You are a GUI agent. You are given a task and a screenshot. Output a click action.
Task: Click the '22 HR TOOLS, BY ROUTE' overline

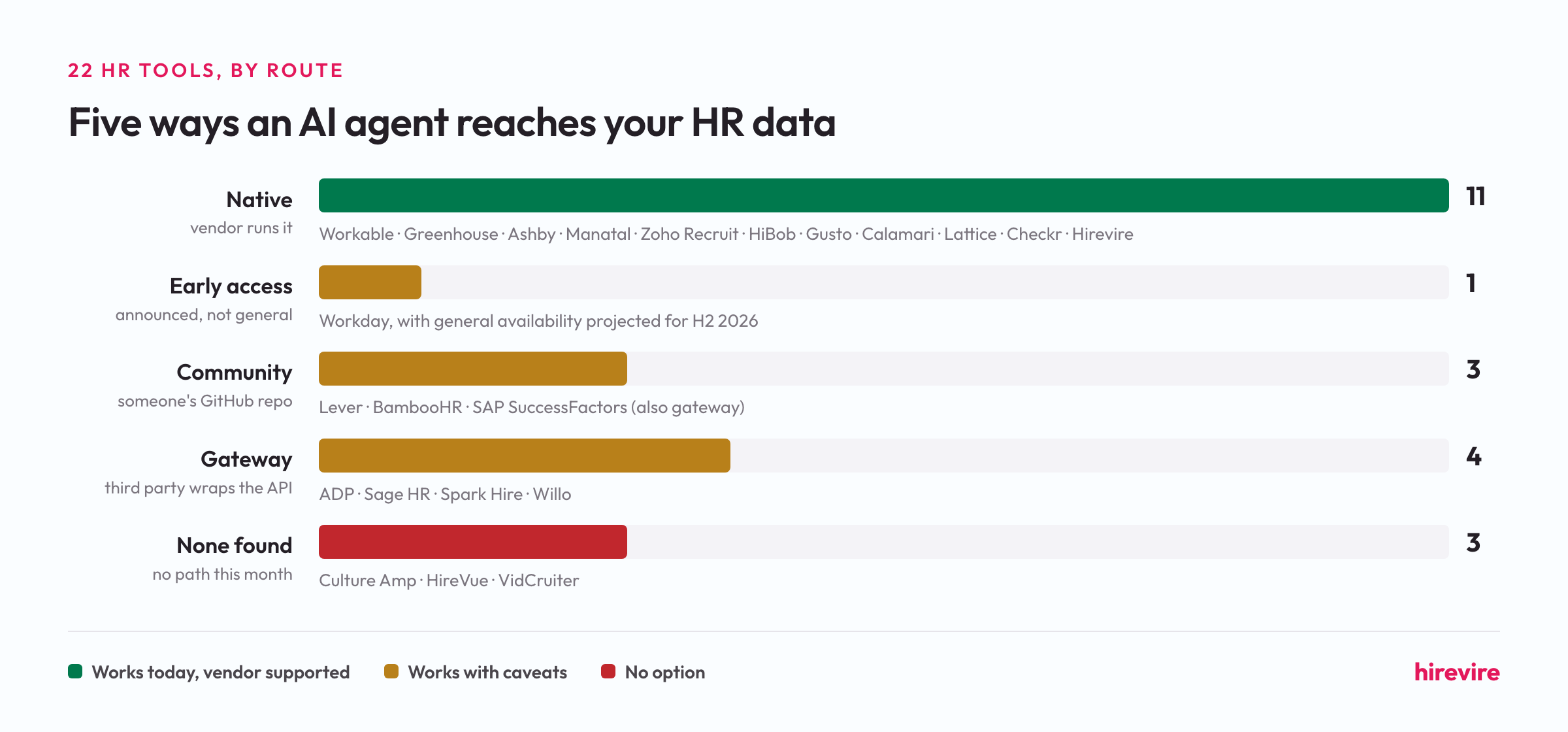(x=206, y=71)
